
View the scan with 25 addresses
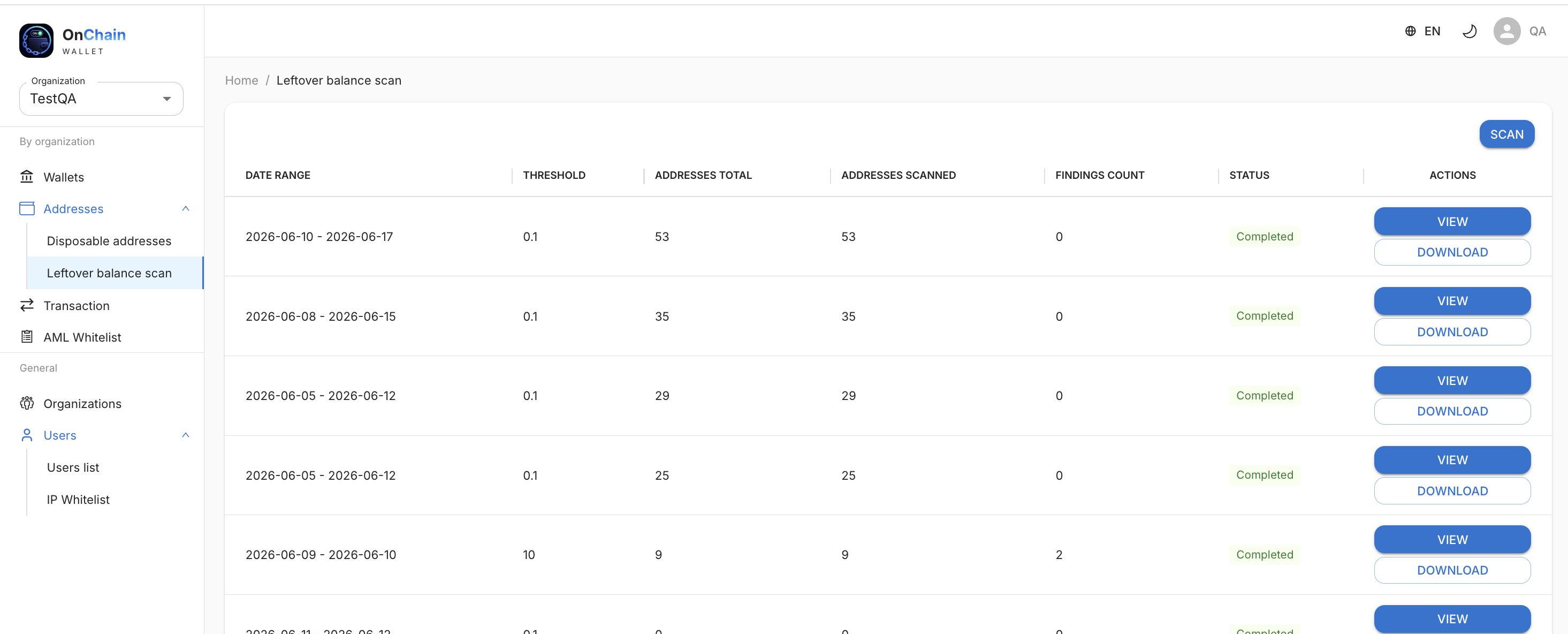(x=1452, y=460)
